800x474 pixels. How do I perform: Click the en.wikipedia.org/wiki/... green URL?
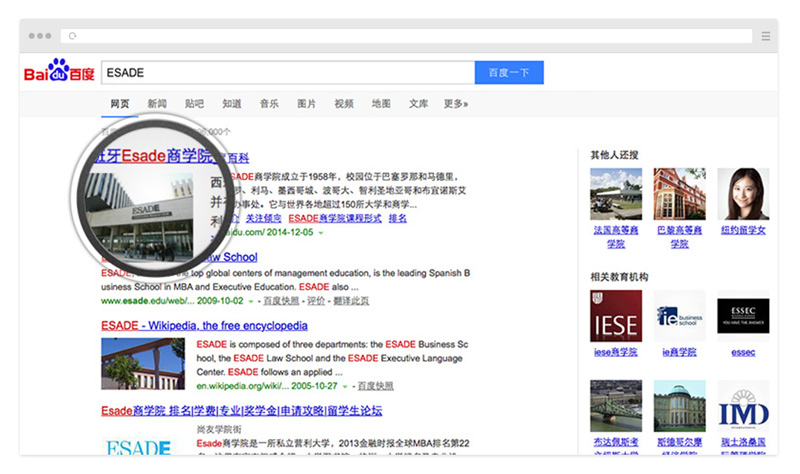pyautogui.click(x=242, y=386)
